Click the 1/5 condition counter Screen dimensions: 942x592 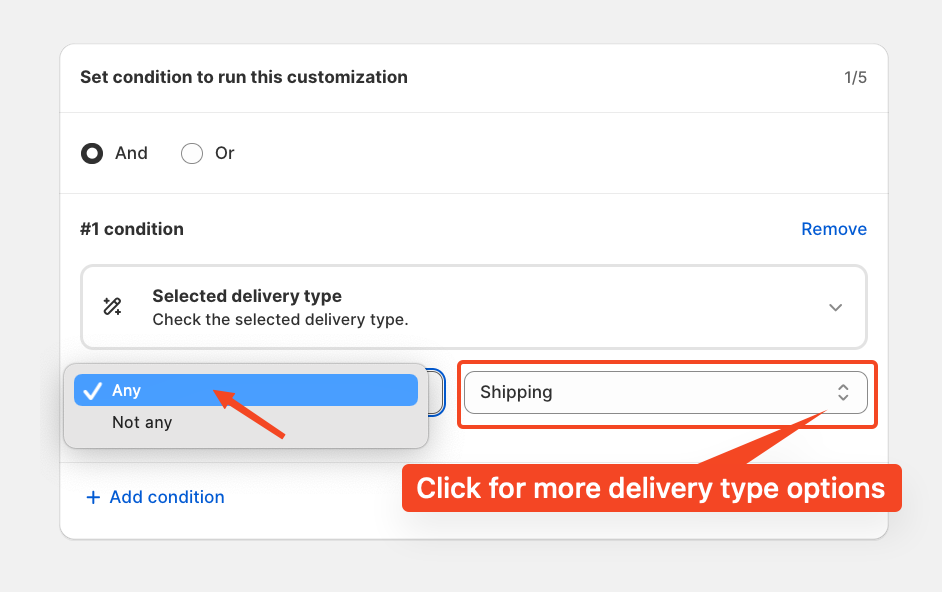click(855, 78)
